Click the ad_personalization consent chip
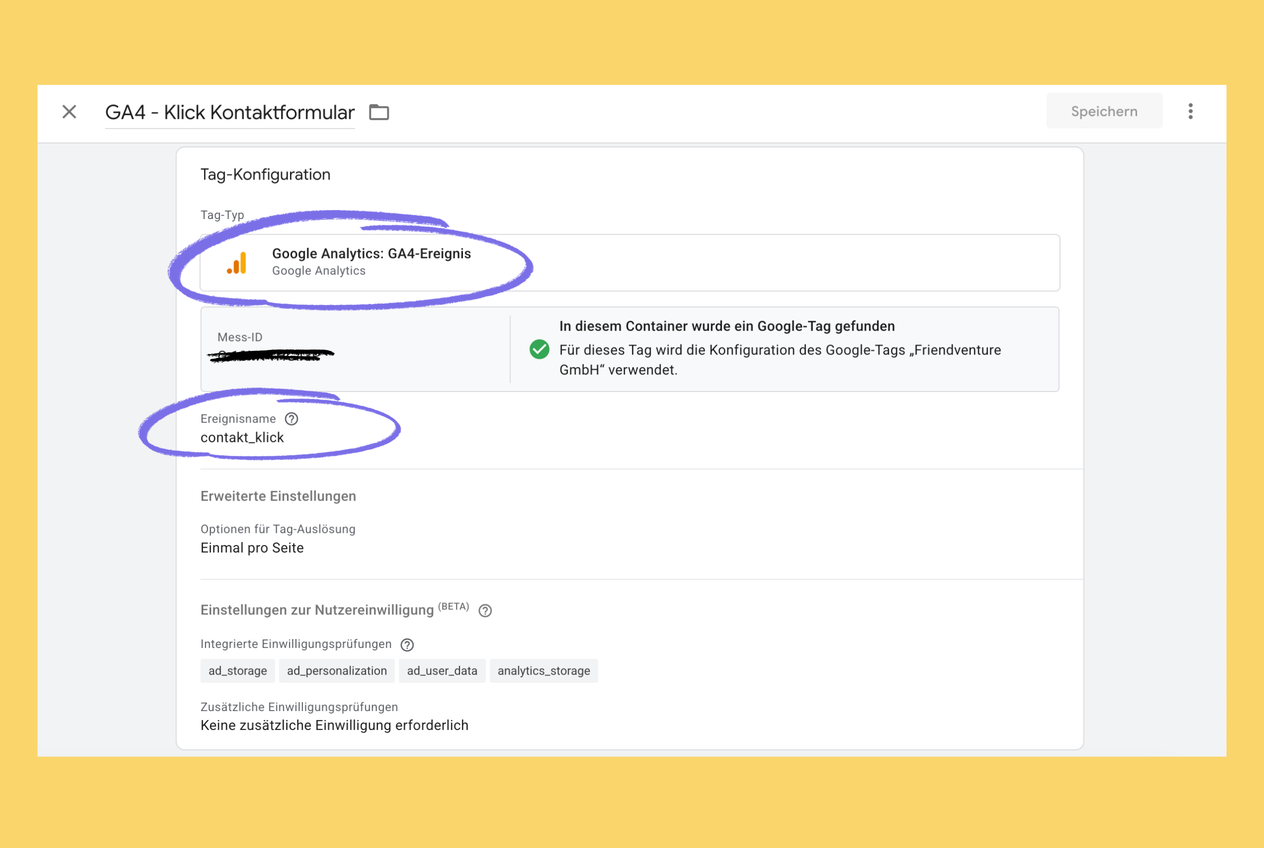This screenshot has width=1264, height=848. (337, 671)
